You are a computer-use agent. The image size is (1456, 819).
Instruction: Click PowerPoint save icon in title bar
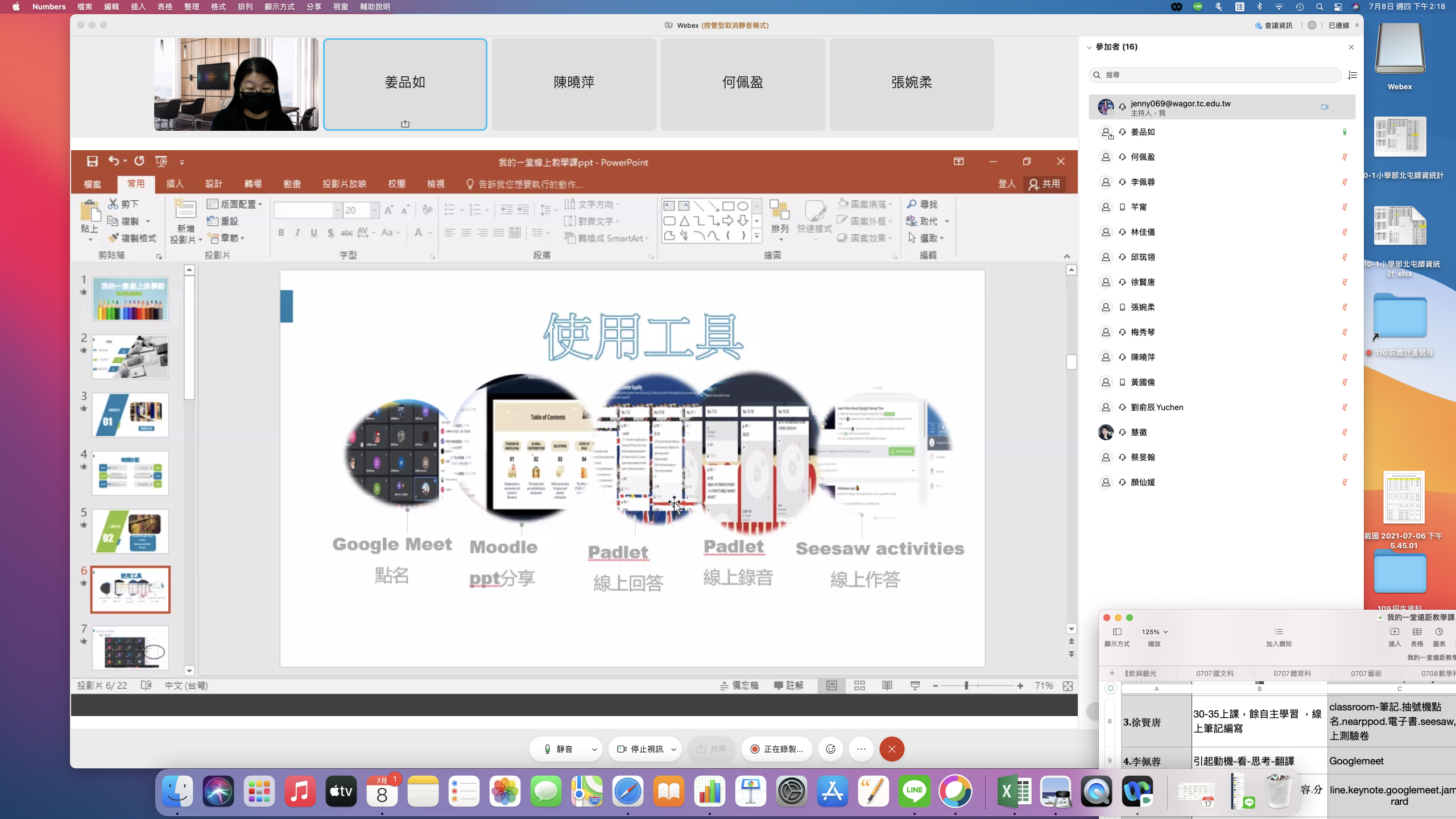coord(92,162)
